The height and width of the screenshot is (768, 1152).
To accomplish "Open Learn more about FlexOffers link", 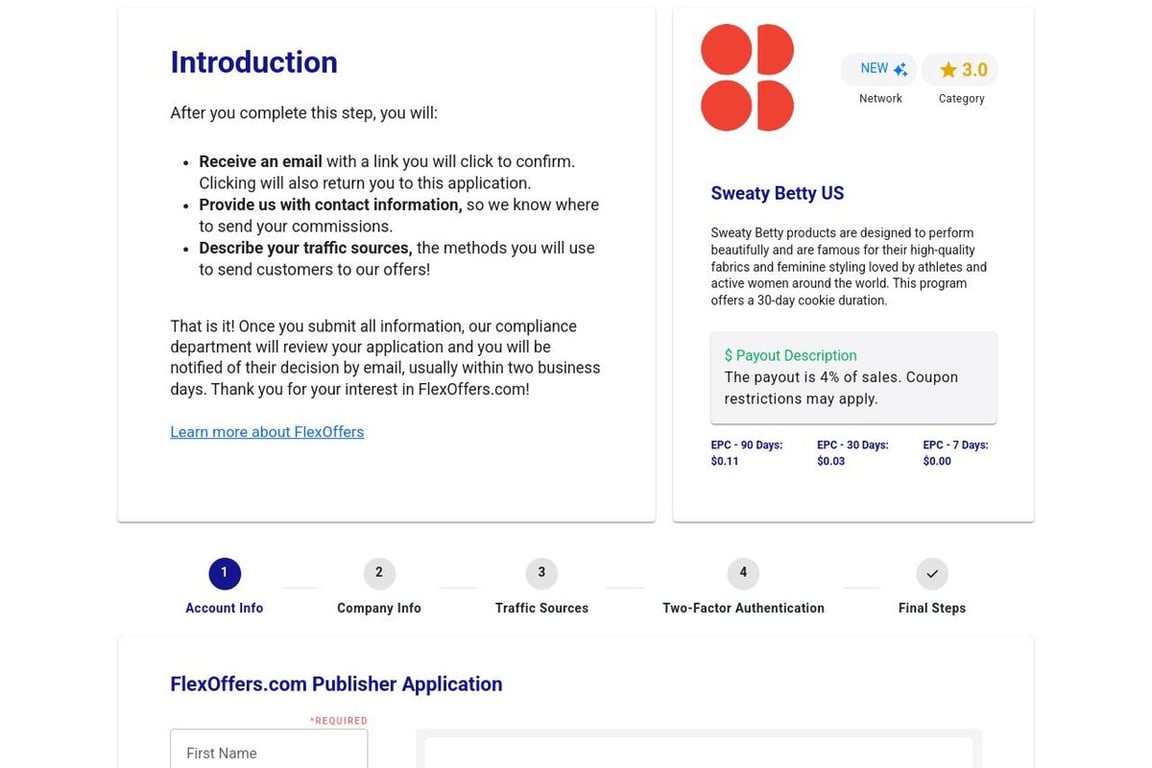I will coord(267,432).
